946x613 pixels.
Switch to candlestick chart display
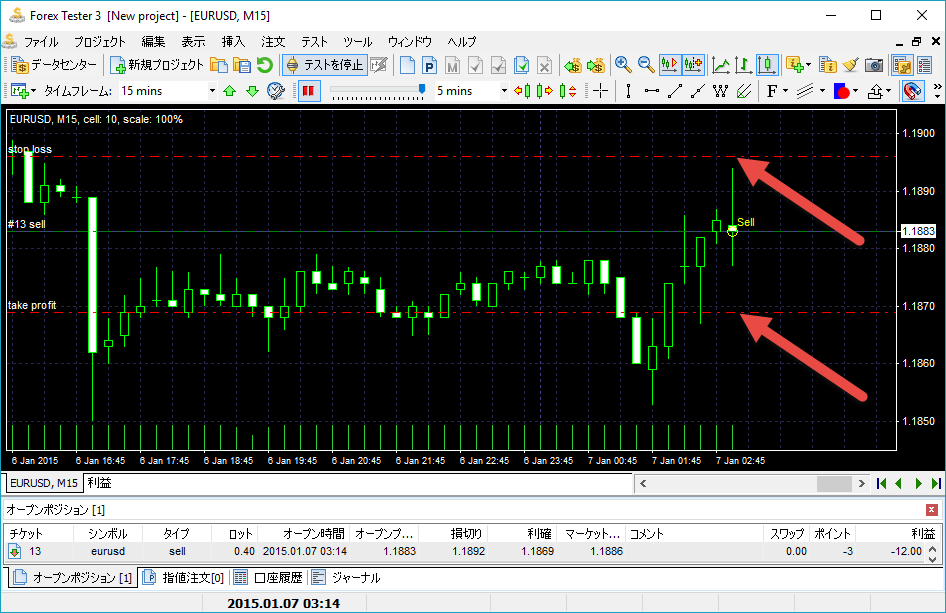point(768,65)
